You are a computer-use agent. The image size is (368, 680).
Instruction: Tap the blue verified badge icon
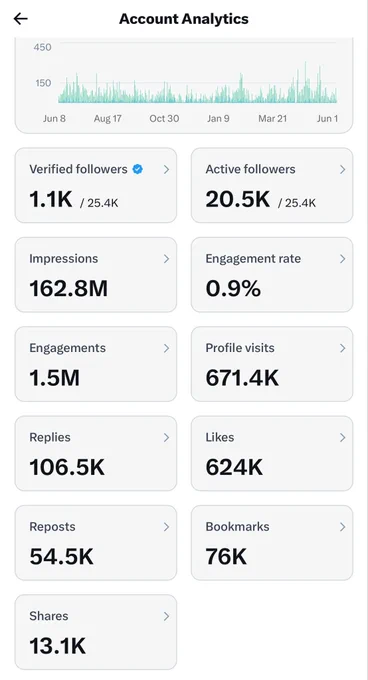click(137, 169)
